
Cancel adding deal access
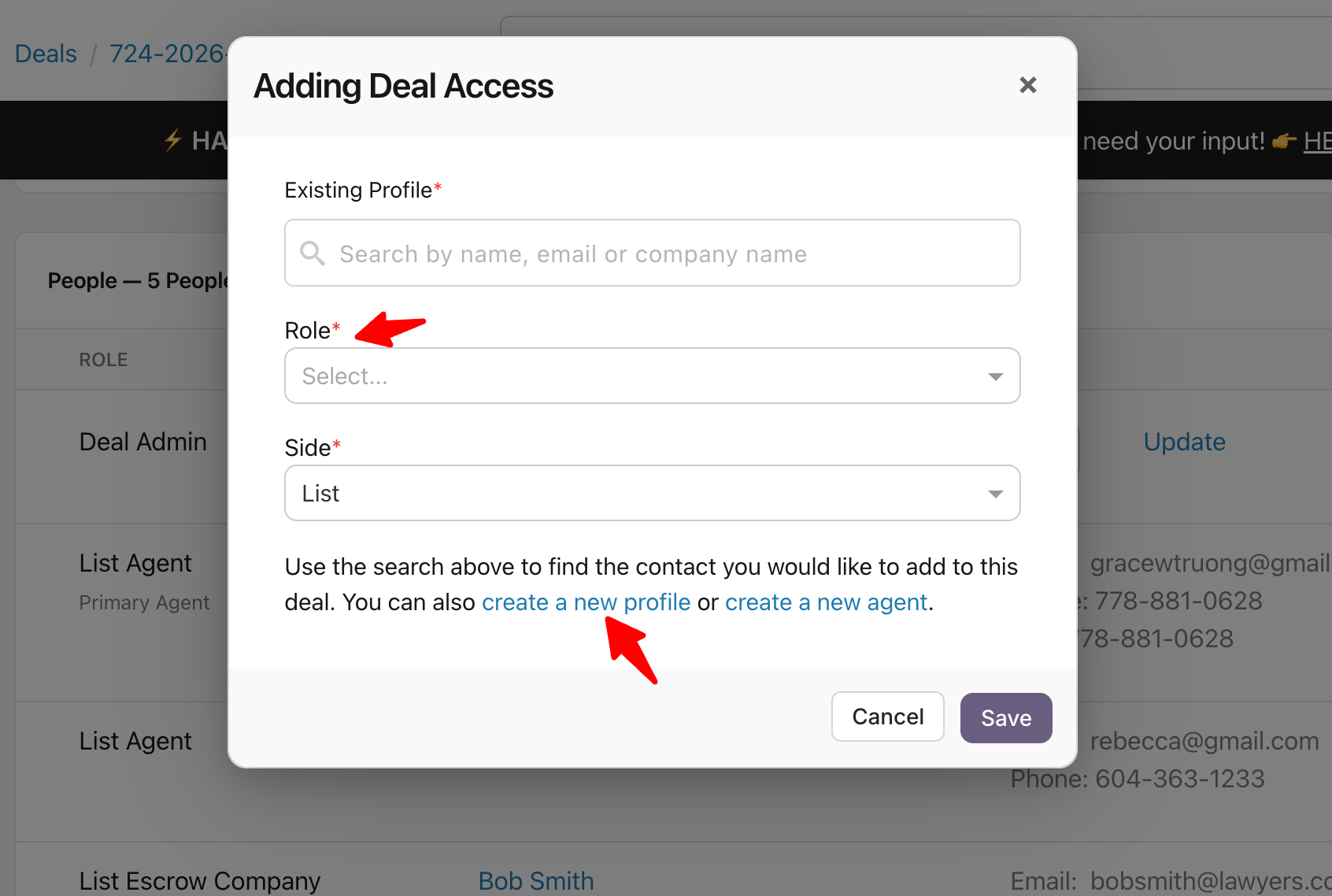887,716
